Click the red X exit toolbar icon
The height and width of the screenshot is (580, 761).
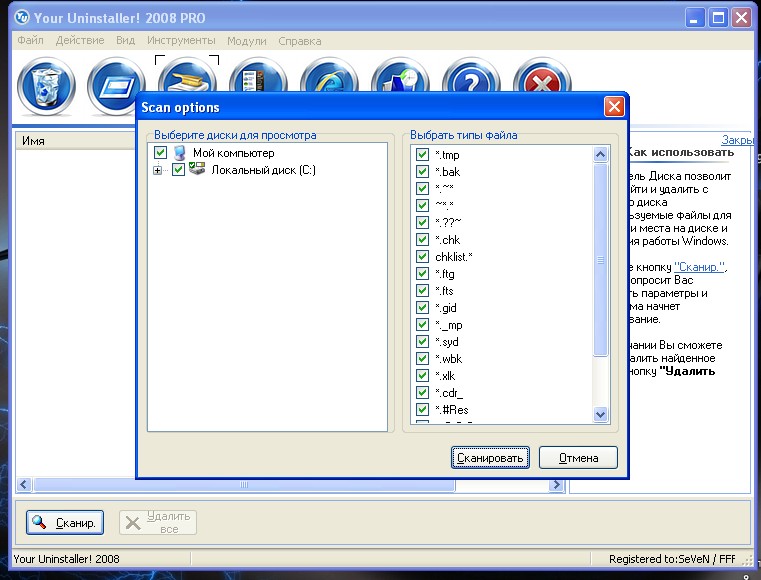[x=542, y=75]
